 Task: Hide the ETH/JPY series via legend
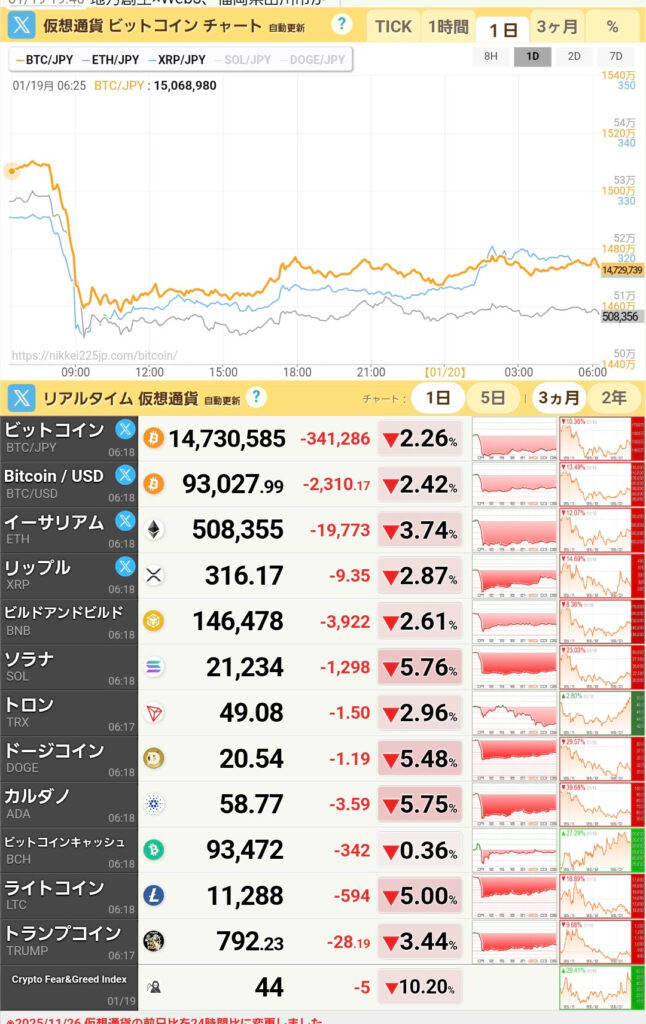110,60
